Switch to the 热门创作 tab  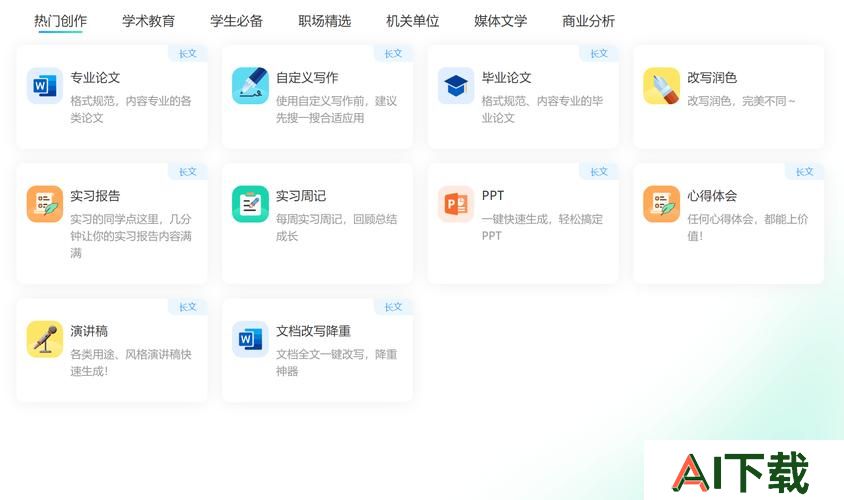pos(60,21)
